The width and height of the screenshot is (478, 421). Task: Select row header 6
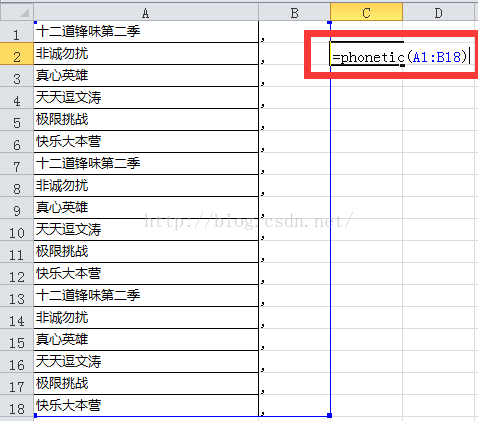click(17, 142)
